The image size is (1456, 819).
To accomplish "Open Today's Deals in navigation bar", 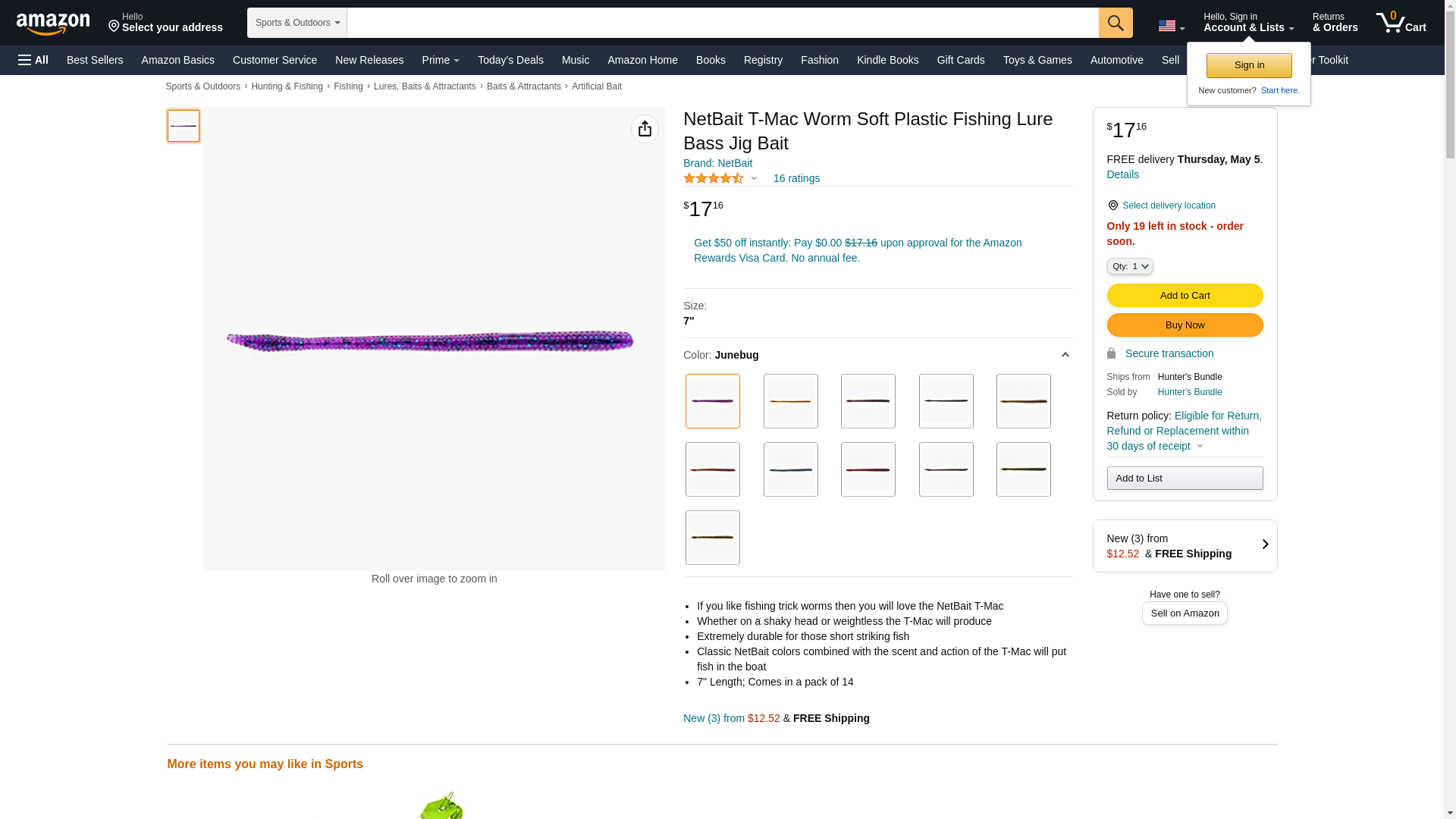I will (510, 60).
